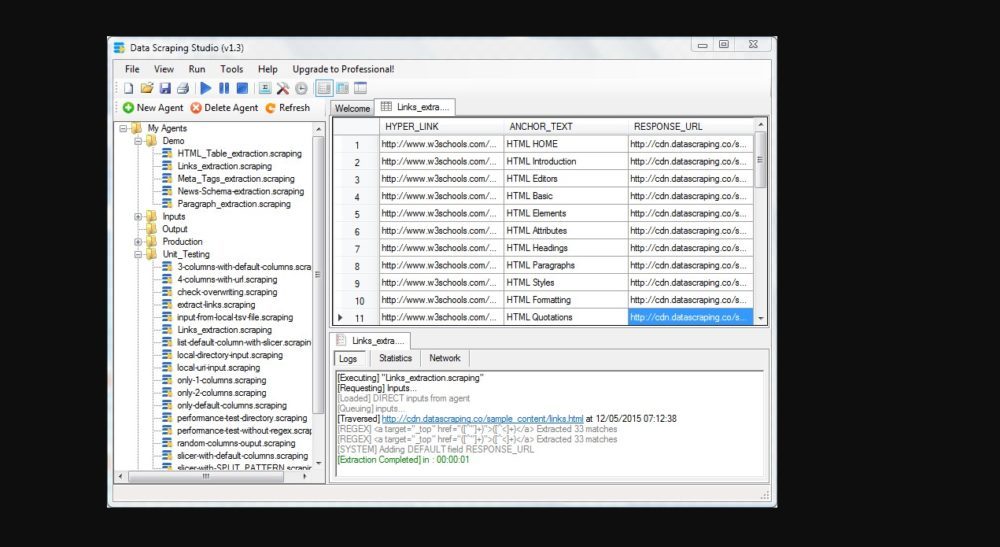1000x547 pixels.
Task: Pause the running agent via toolbar
Action: [224, 88]
